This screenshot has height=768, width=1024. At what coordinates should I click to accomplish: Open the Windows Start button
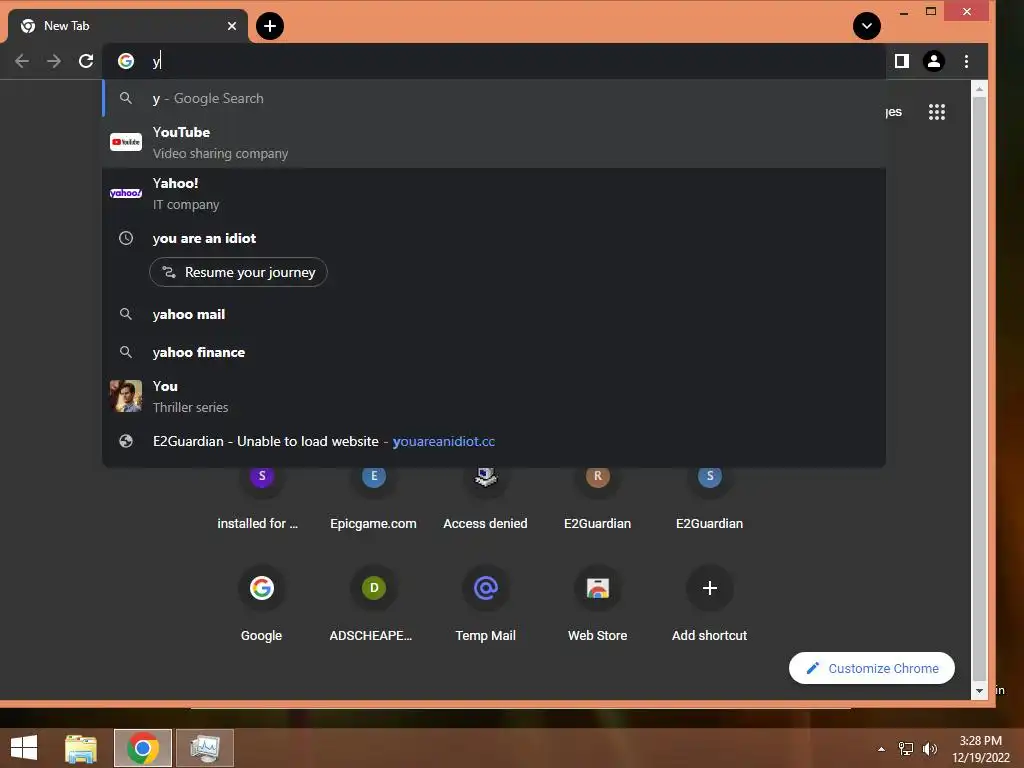pos(24,748)
